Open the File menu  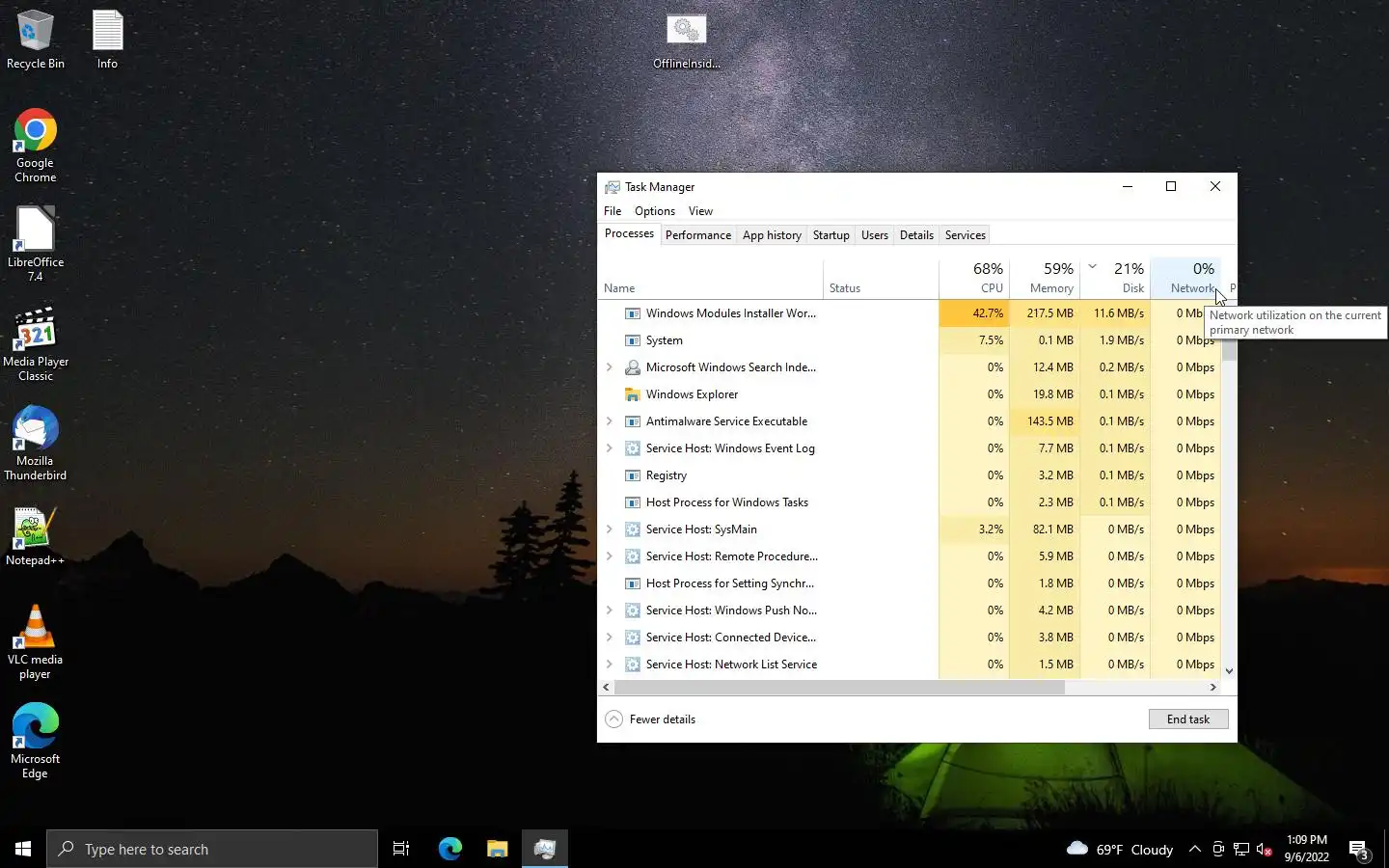click(613, 211)
